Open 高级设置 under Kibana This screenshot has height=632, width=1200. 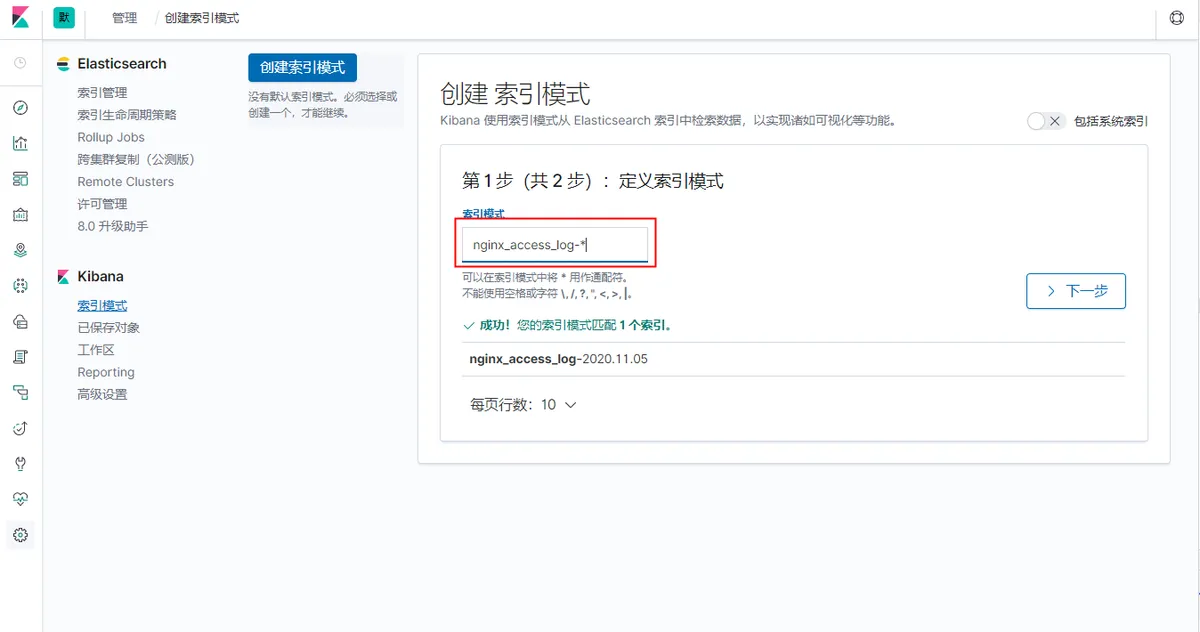pos(102,394)
